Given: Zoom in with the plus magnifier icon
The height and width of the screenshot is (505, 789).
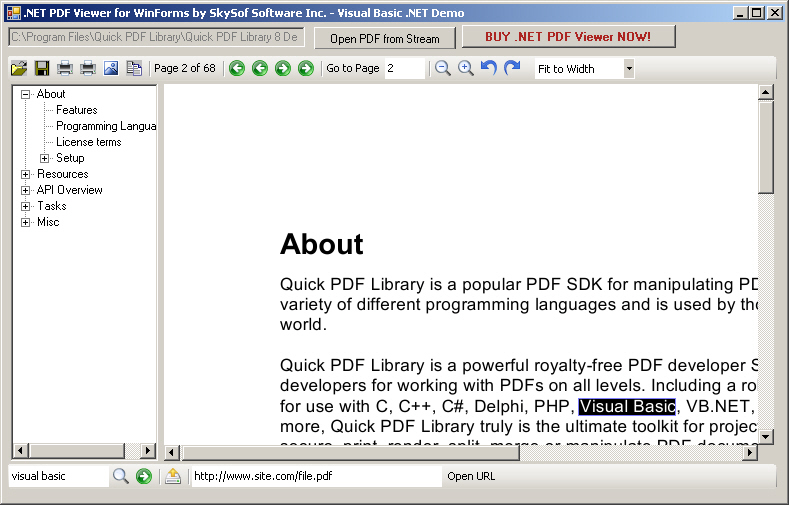Looking at the screenshot, I should tap(465, 68).
